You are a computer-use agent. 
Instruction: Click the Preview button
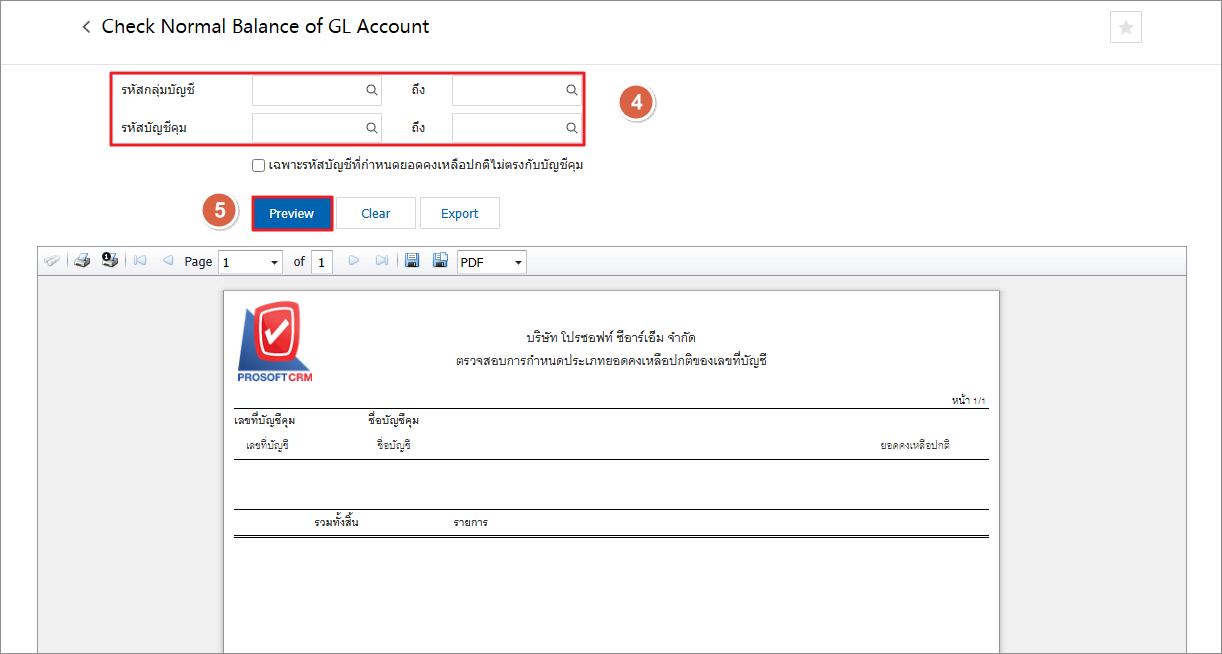tap(291, 213)
